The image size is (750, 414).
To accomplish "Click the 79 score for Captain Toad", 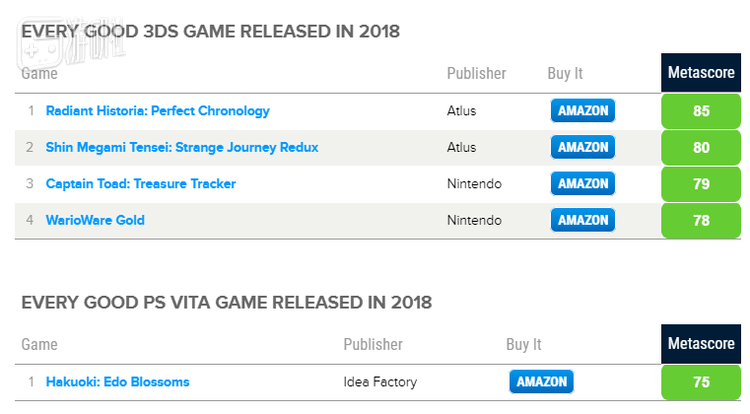I will 701,184.
